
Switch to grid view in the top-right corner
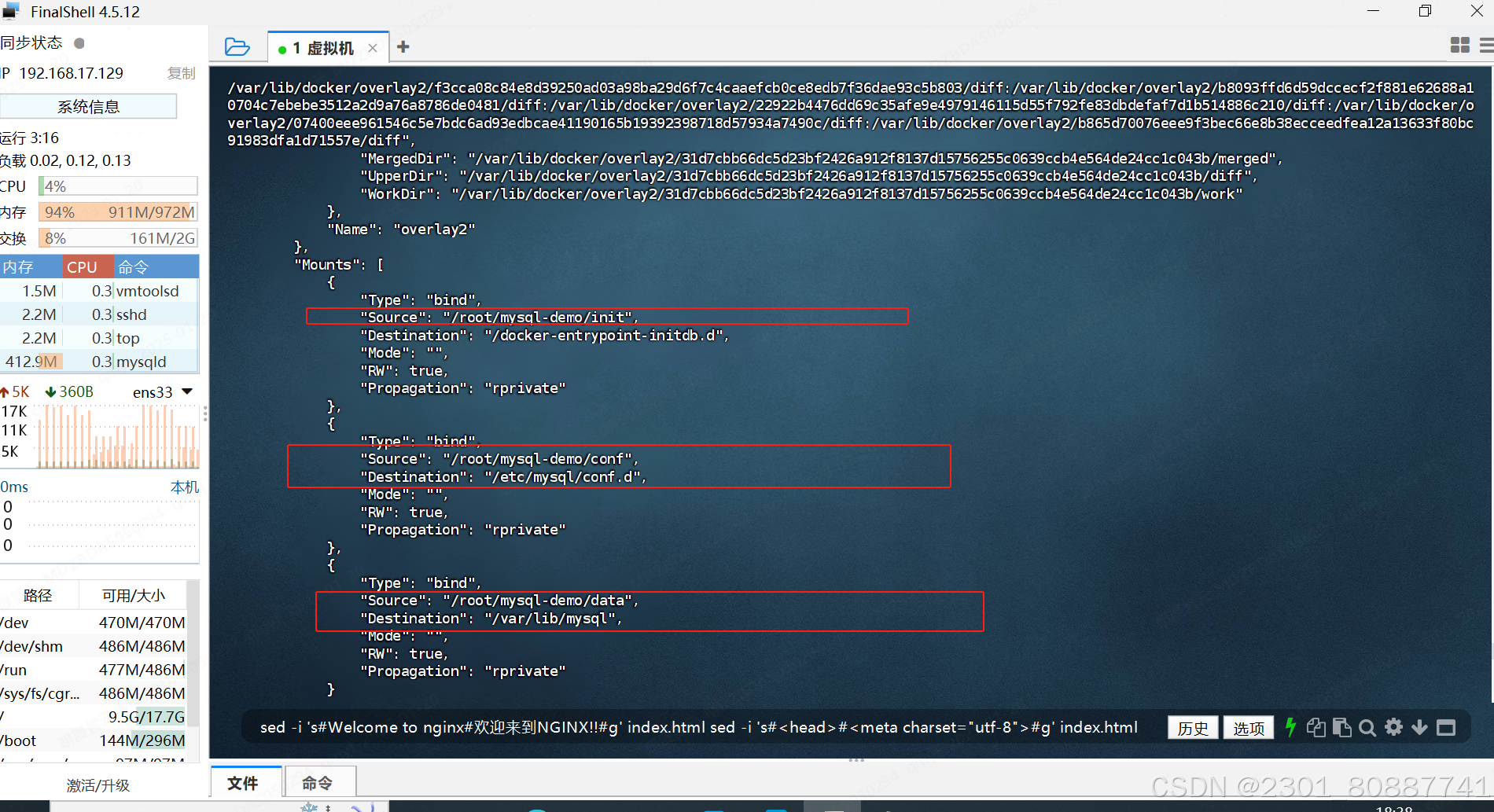(x=1460, y=45)
